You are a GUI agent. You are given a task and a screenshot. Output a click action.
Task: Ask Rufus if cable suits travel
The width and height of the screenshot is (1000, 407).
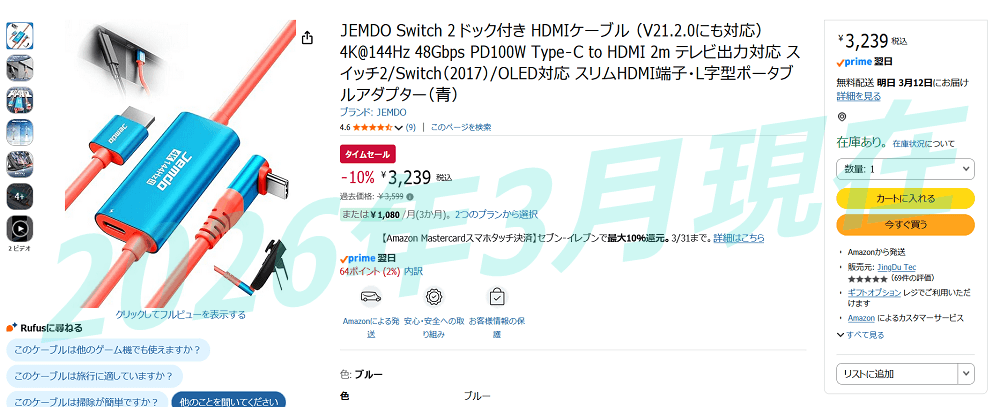(94, 376)
